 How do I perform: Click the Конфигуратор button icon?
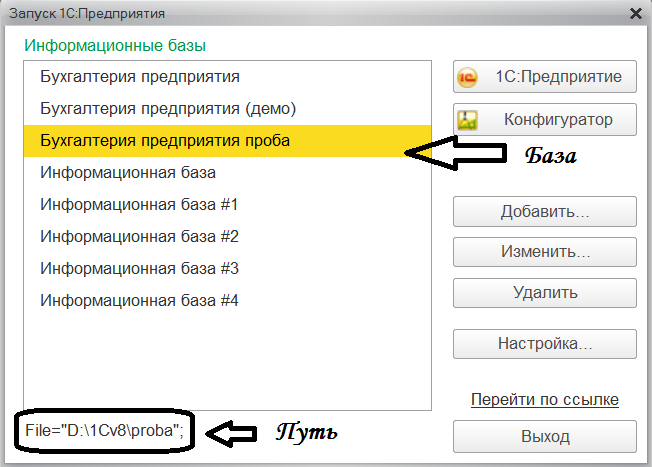pos(467,120)
